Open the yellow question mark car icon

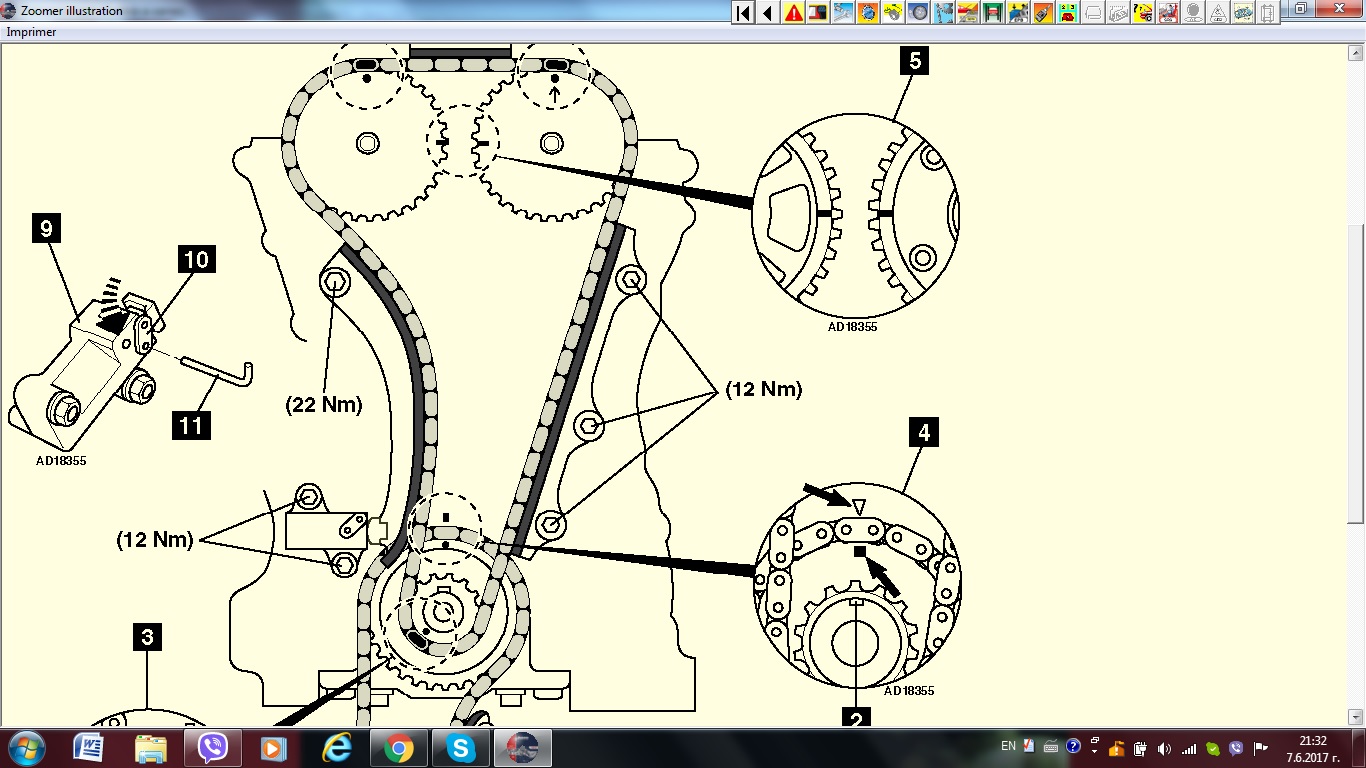click(1143, 13)
